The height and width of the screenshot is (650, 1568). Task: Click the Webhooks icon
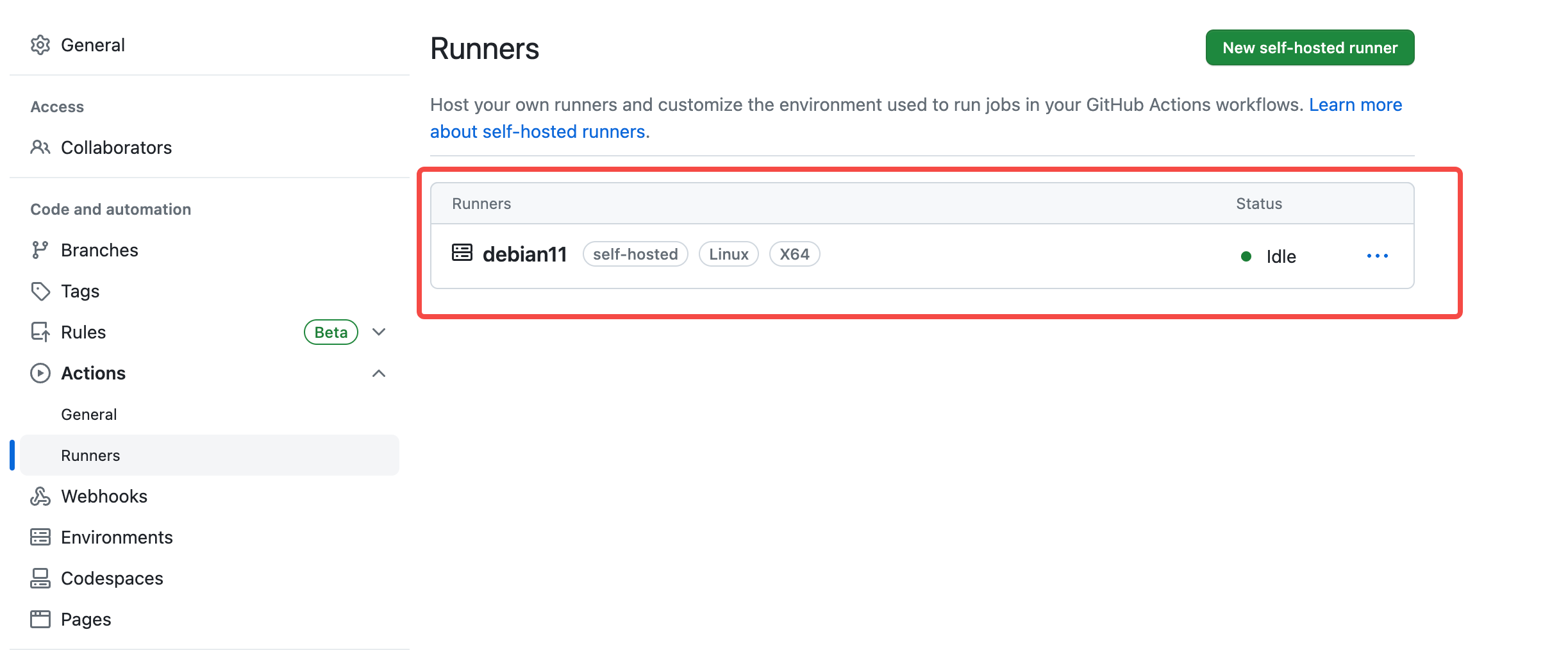(40, 496)
